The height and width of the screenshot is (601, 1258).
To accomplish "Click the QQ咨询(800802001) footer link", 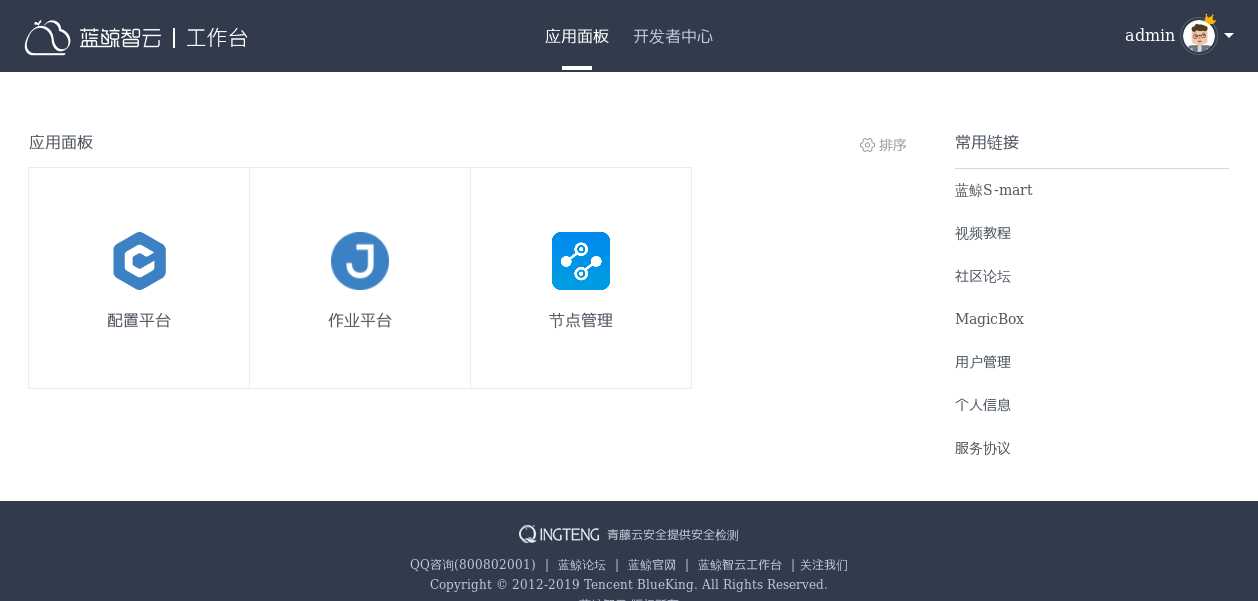I will tap(473, 565).
